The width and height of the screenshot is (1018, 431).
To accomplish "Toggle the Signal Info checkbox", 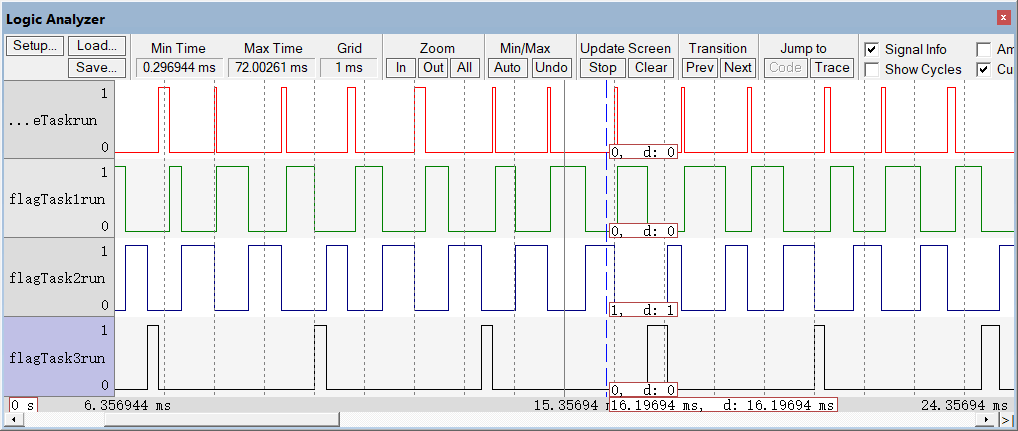I will coord(873,49).
